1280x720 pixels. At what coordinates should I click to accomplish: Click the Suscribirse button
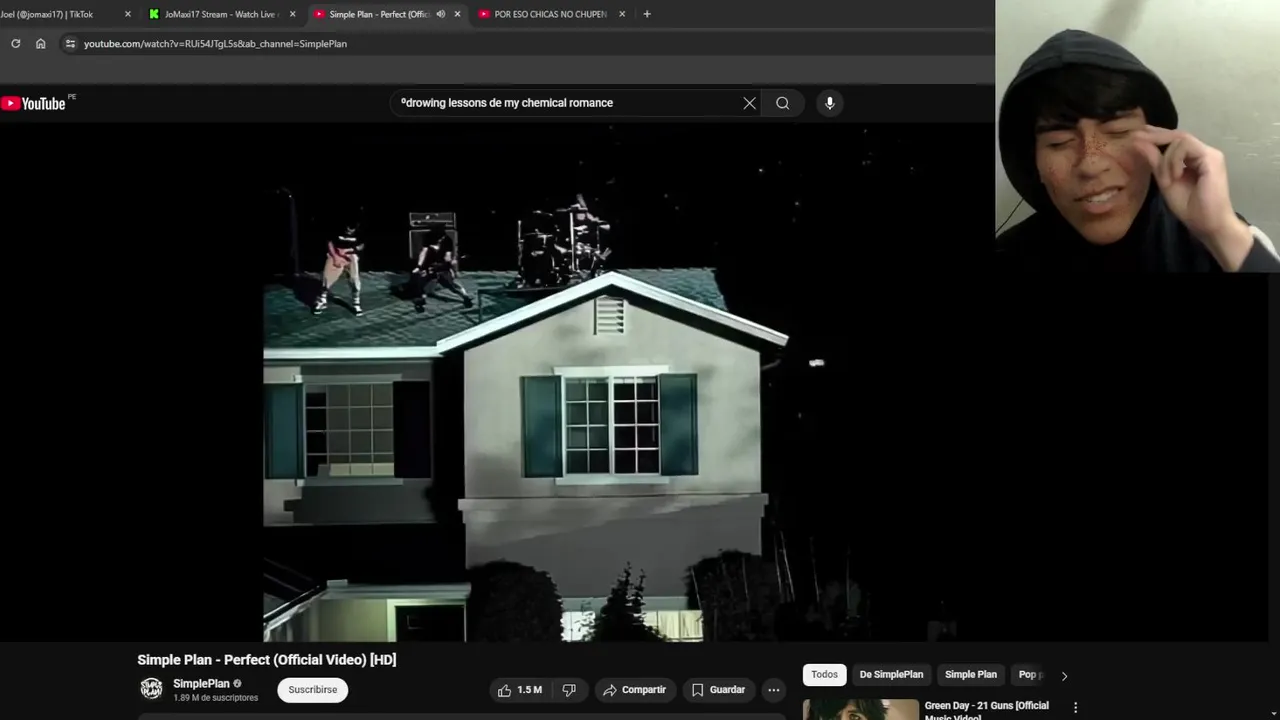pos(313,690)
